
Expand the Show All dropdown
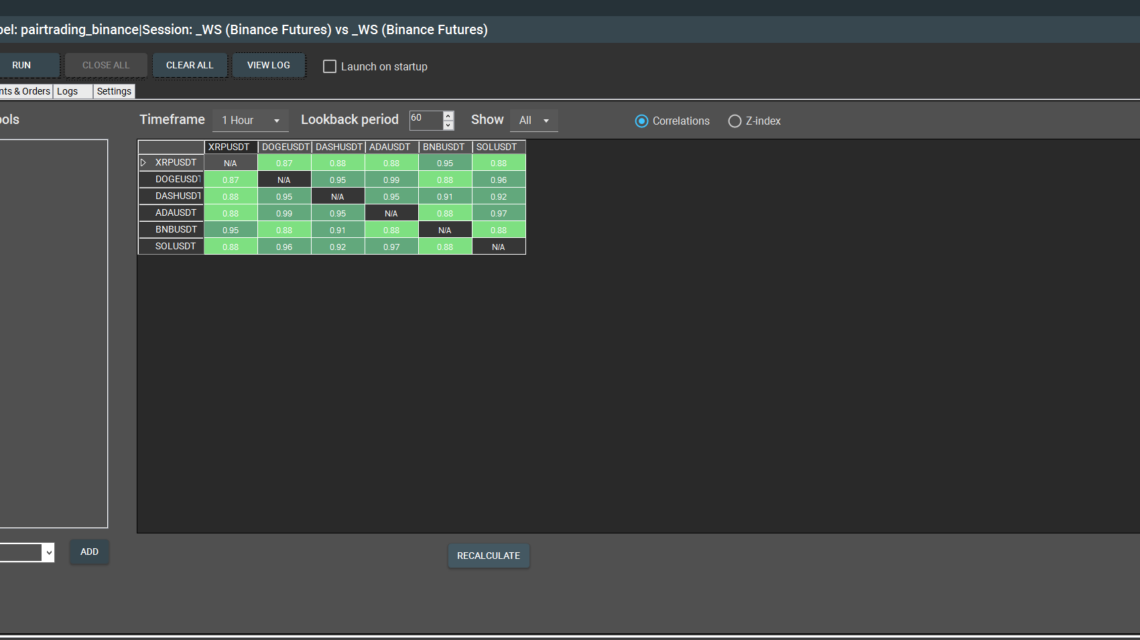point(534,121)
